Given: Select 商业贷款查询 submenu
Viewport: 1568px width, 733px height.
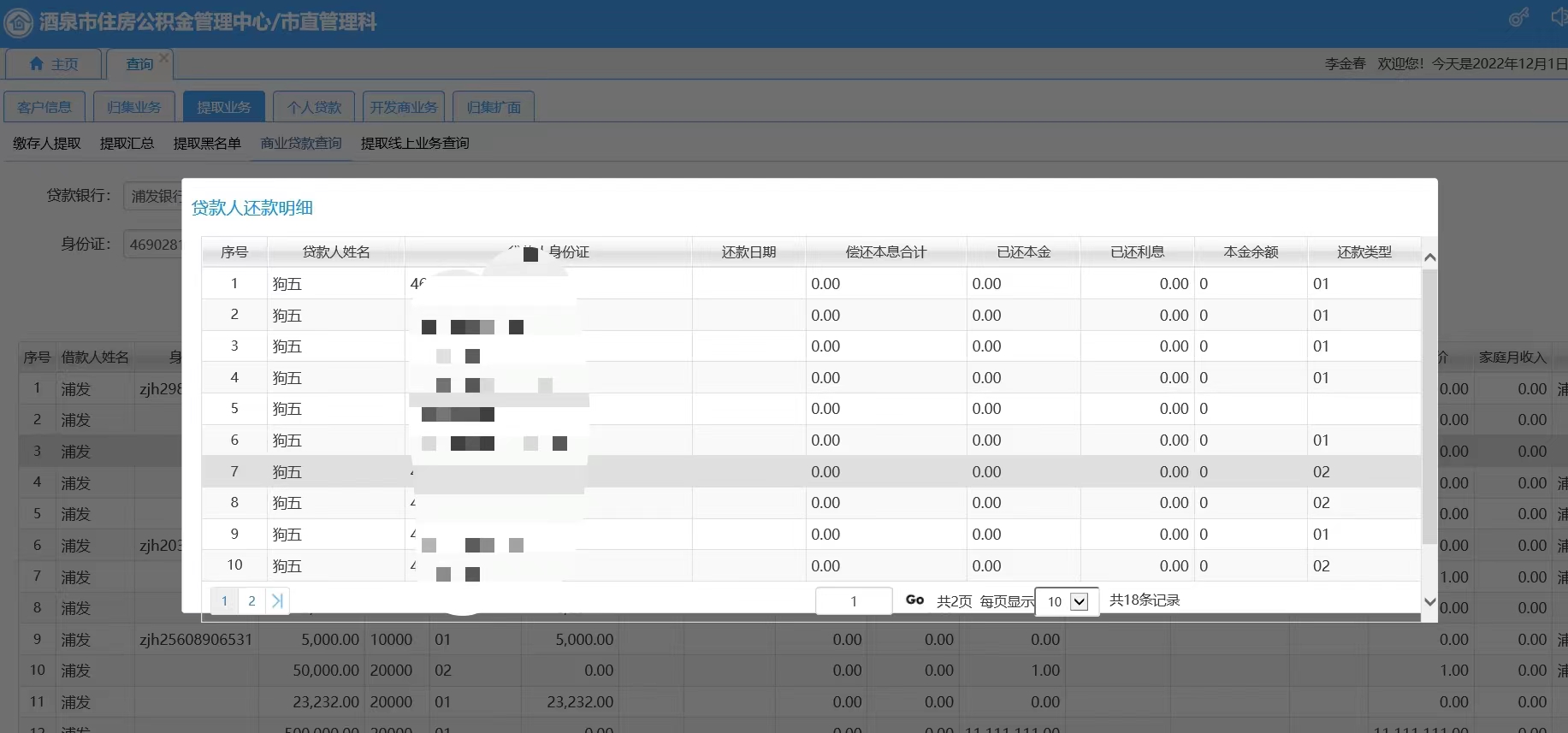Looking at the screenshot, I should coord(301,143).
